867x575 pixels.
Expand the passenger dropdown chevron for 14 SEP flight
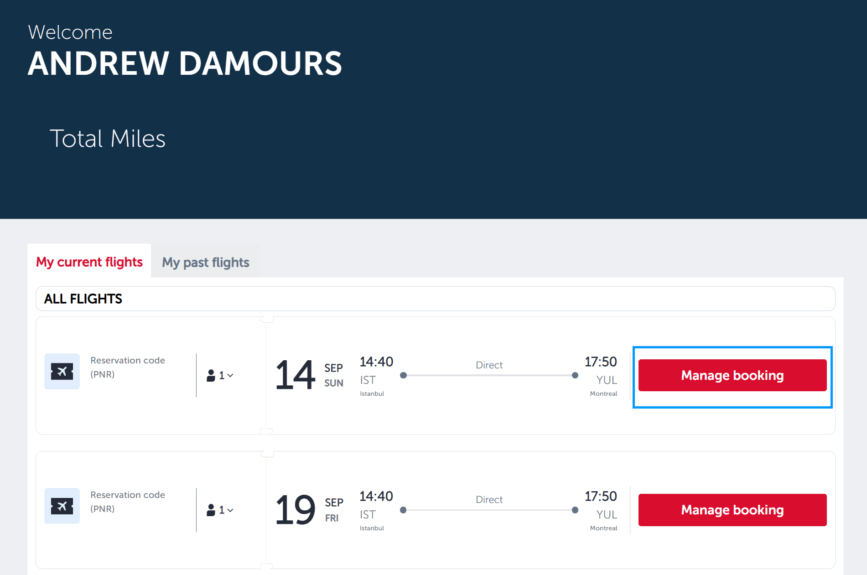230,375
